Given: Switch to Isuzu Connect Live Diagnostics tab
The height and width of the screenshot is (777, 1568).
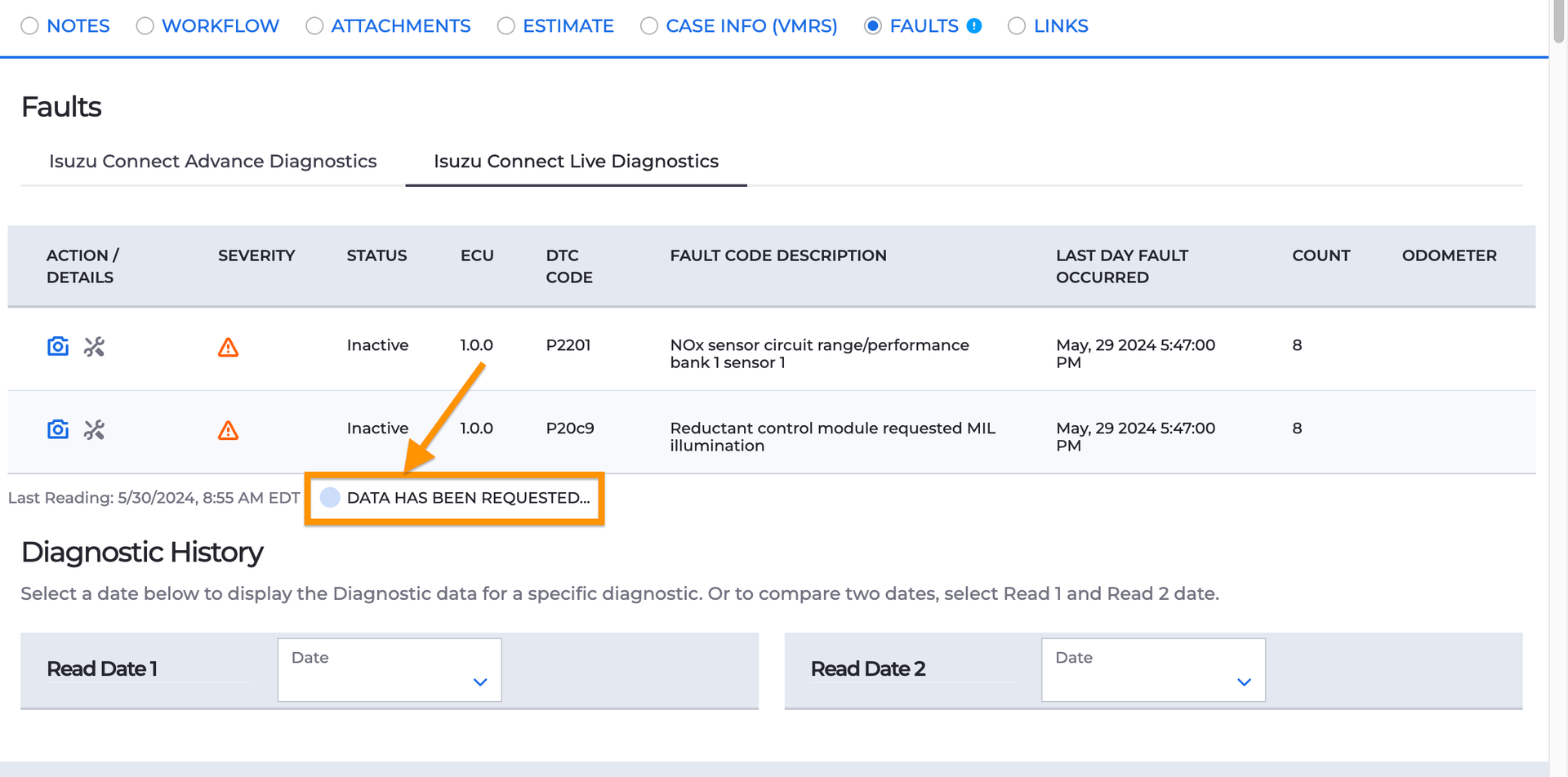Looking at the screenshot, I should click(576, 162).
